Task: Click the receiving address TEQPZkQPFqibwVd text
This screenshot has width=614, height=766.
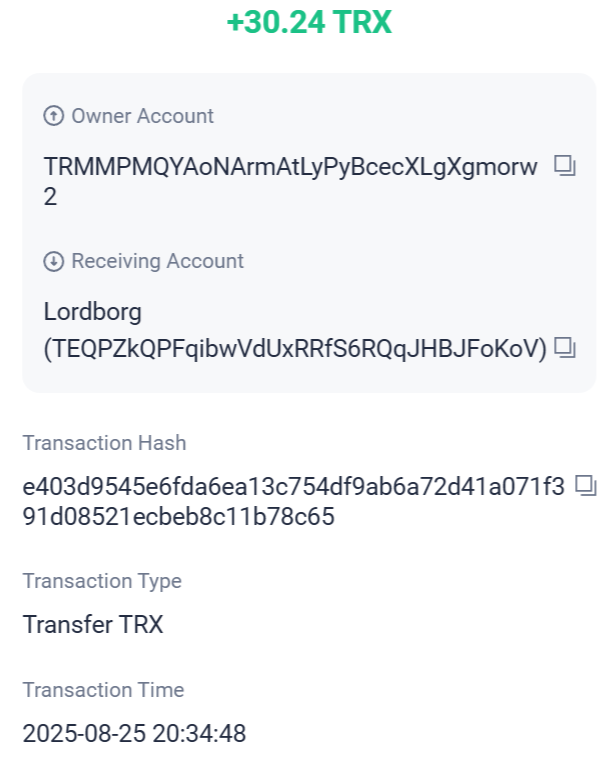Action: (295, 349)
